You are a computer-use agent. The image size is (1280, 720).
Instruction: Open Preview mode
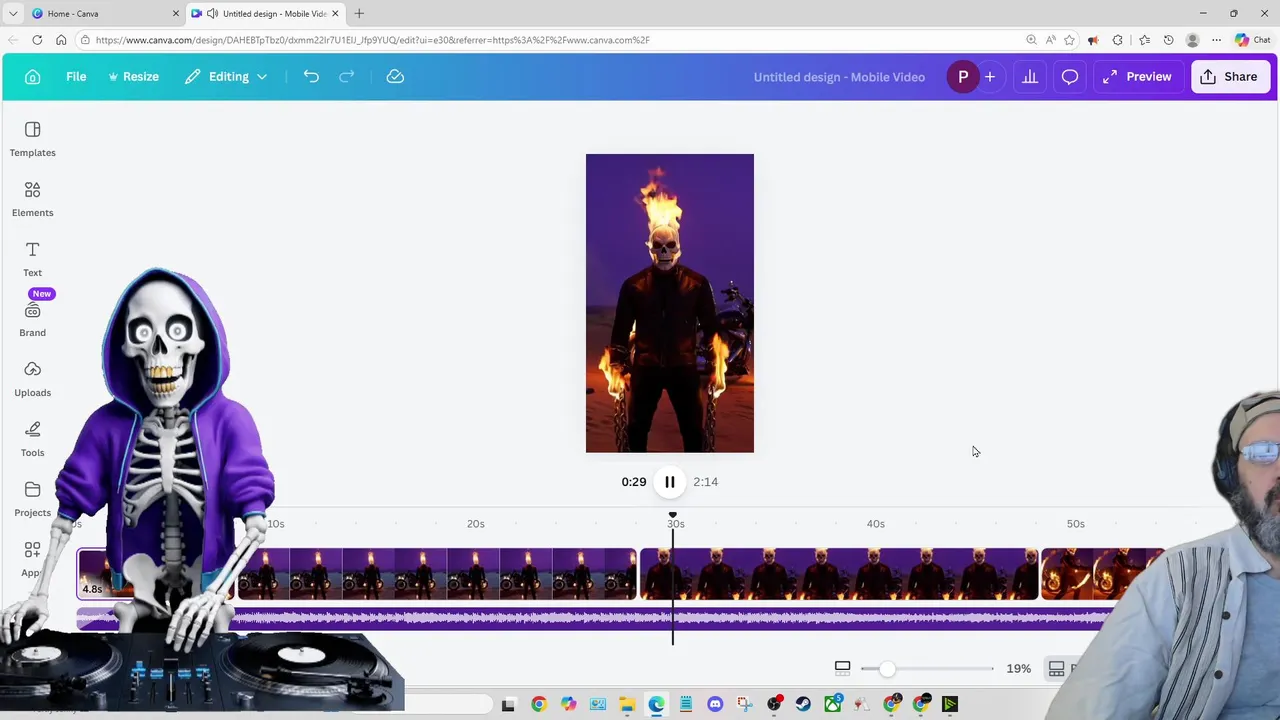(1137, 77)
